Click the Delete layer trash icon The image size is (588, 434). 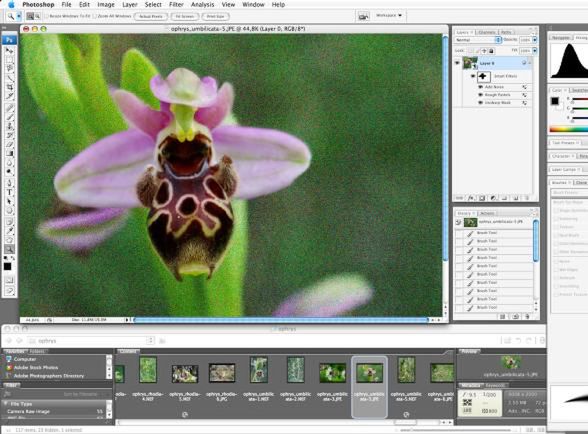pos(527,198)
